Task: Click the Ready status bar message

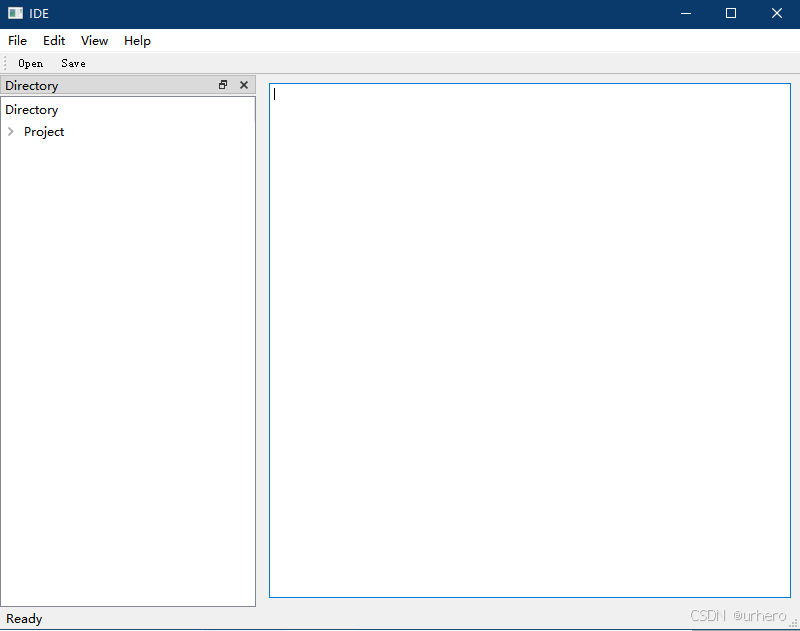Action: point(24,619)
